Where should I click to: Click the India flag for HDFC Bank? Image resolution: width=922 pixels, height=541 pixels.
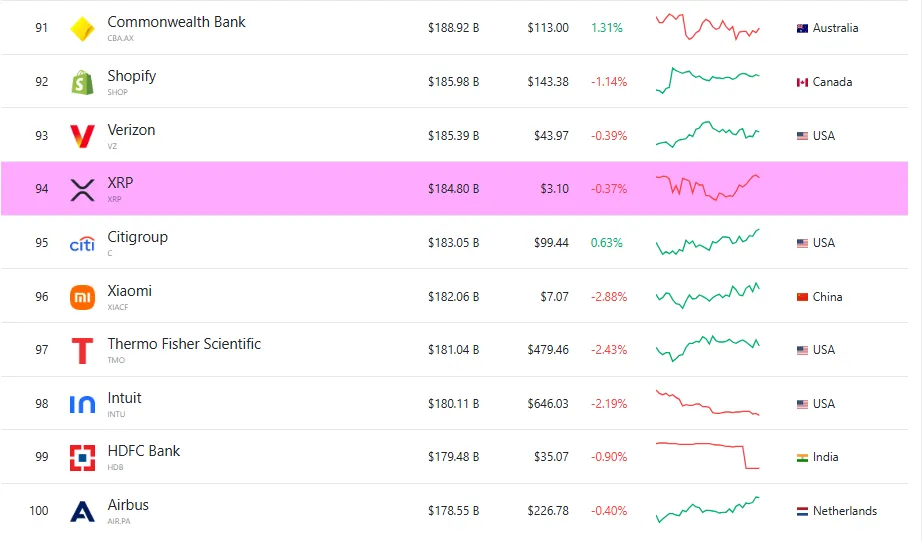tap(802, 457)
